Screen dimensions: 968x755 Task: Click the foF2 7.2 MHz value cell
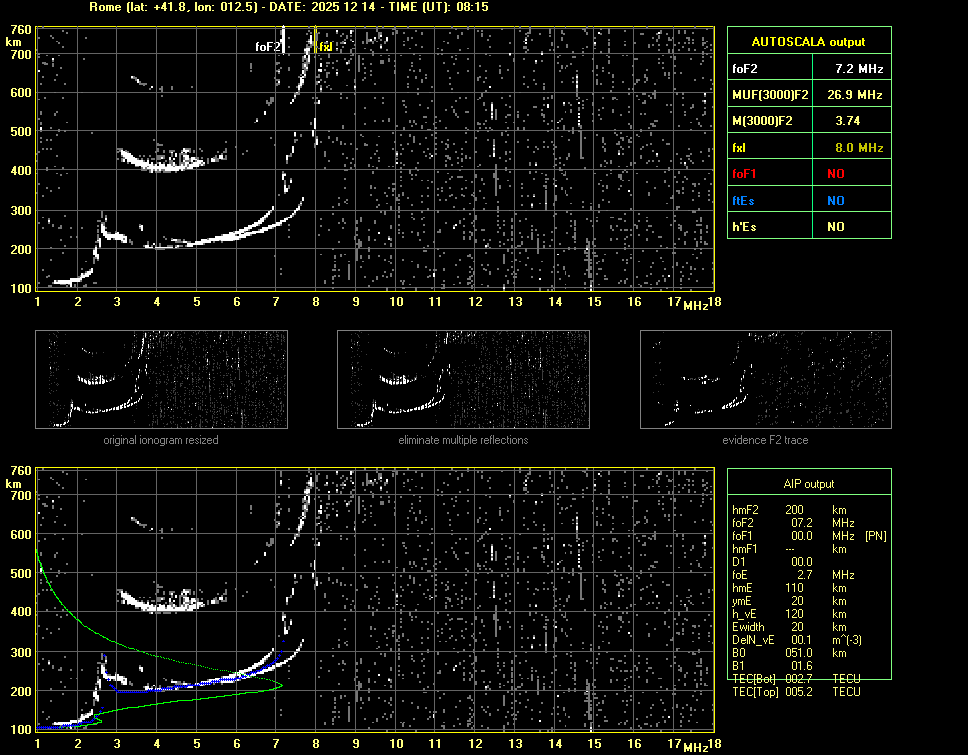click(x=858, y=69)
